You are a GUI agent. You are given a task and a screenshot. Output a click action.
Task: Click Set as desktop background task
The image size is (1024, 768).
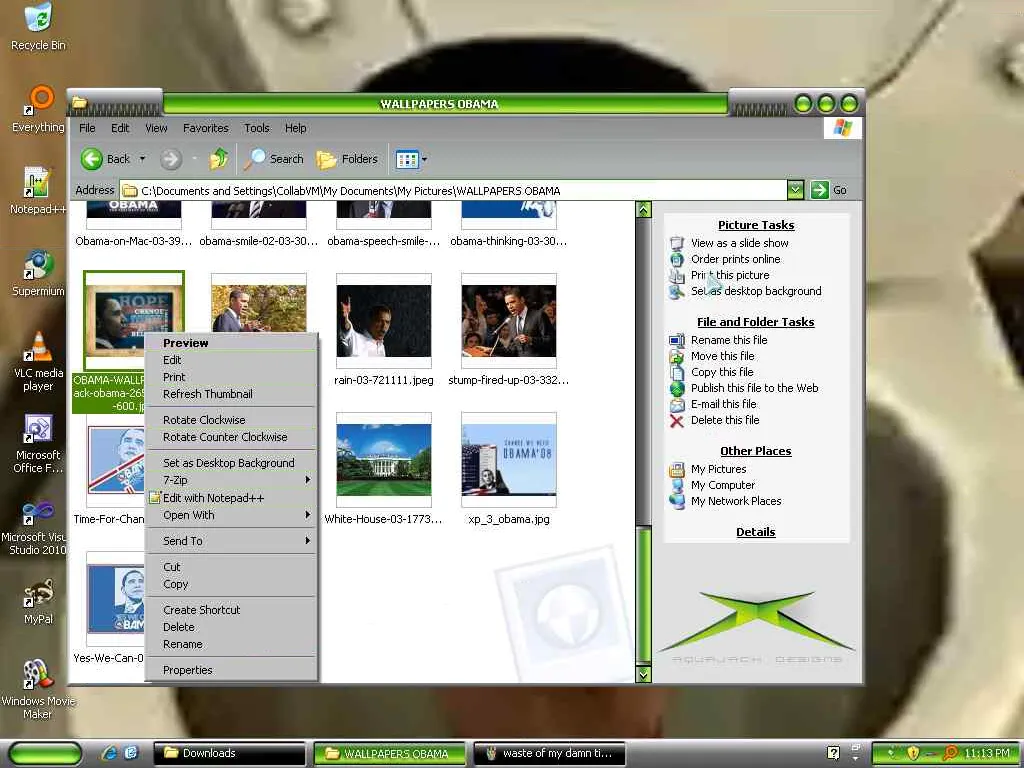756,291
